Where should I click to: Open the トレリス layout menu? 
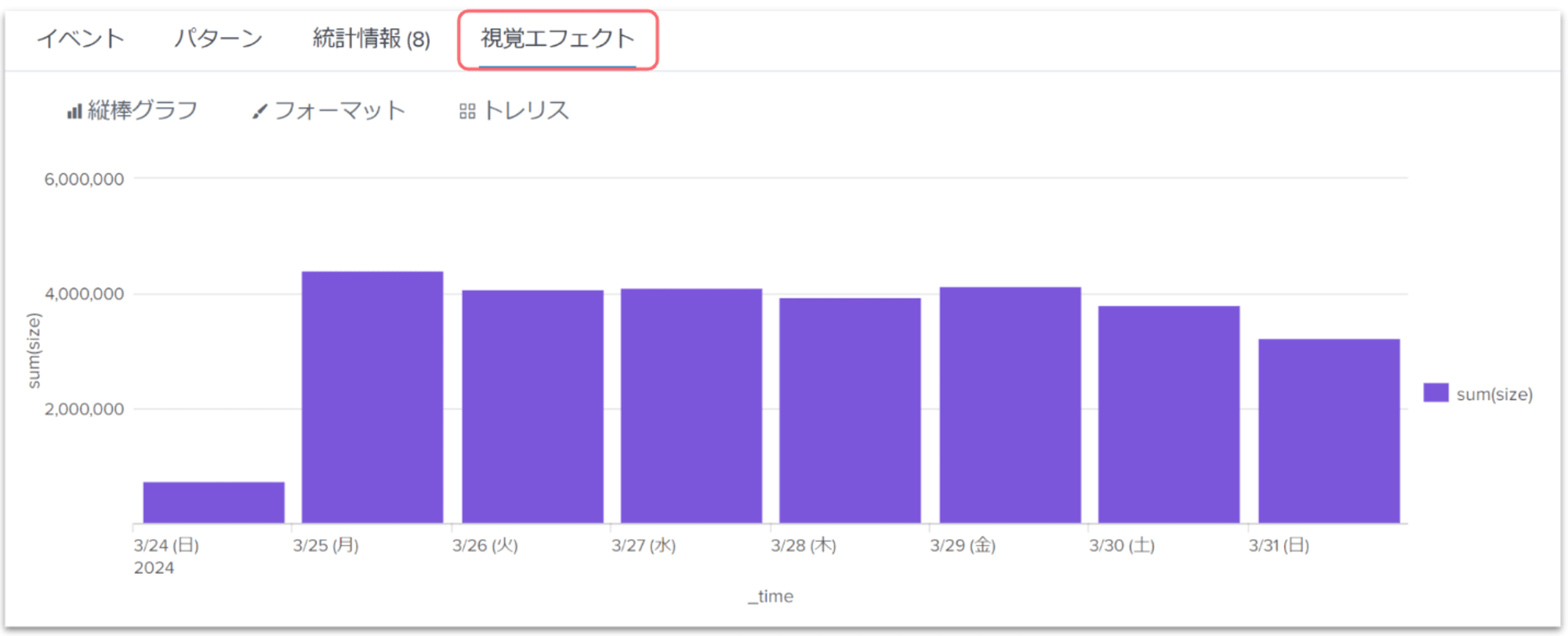pyautogui.click(x=514, y=111)
